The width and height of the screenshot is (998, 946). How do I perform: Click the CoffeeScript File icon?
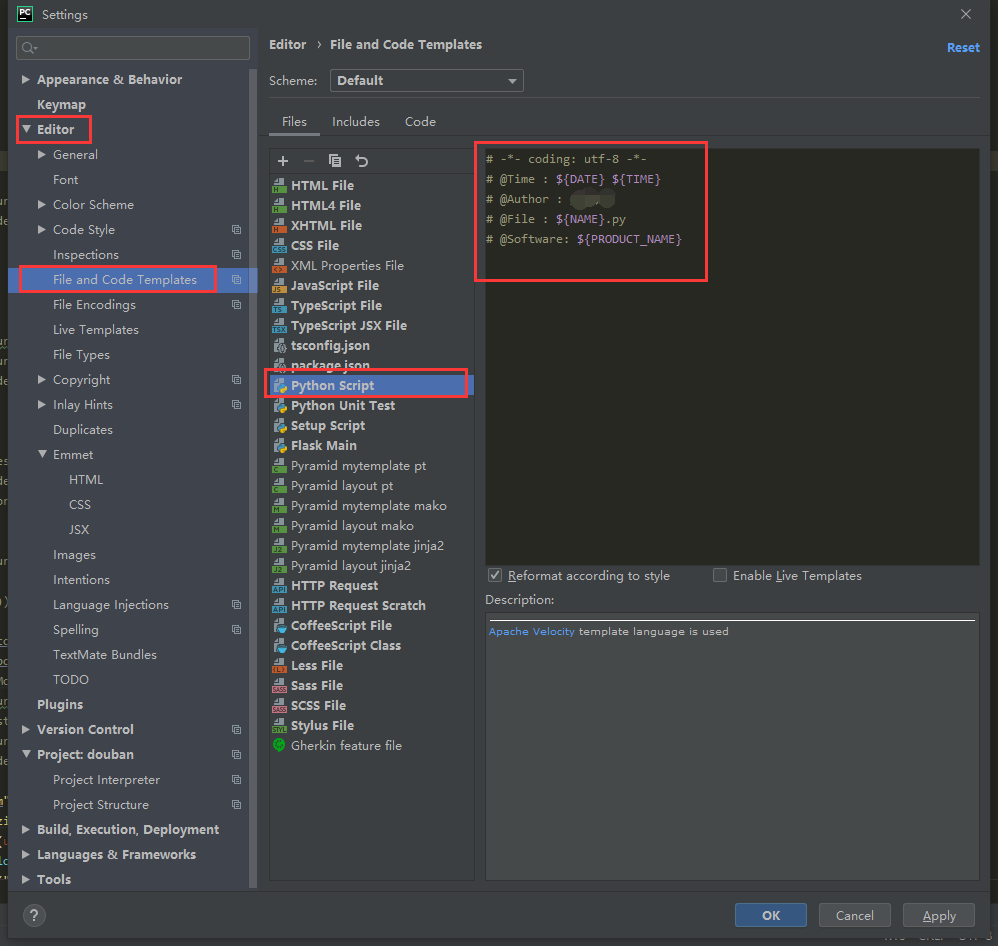click(x=279, y=626)
